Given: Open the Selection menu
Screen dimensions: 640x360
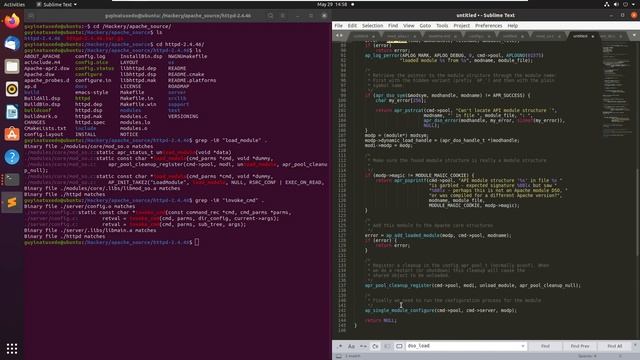Looking at the screenshot, I should 372,25.
